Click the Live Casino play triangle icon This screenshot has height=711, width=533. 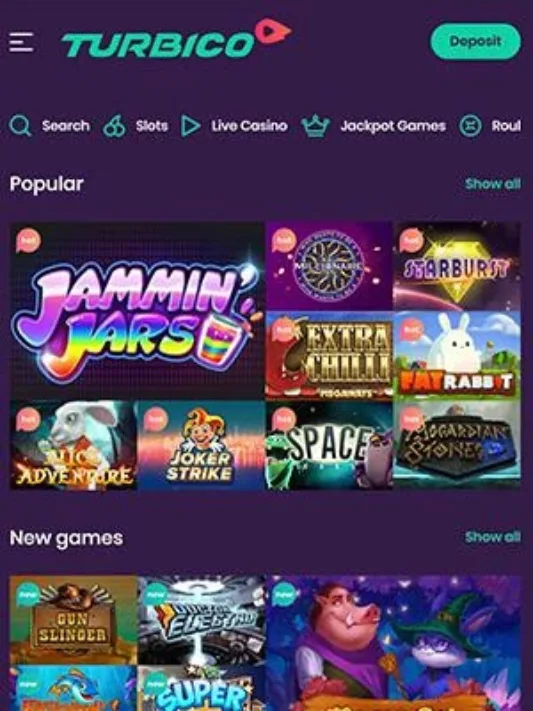pos(190,126)
